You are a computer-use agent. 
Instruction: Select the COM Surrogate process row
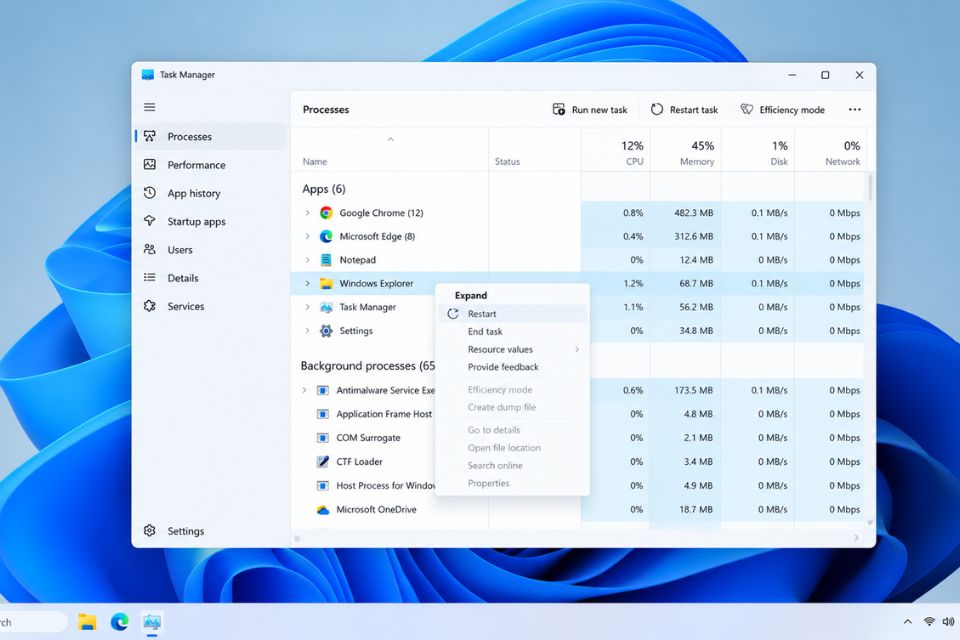tap(578, 438)
